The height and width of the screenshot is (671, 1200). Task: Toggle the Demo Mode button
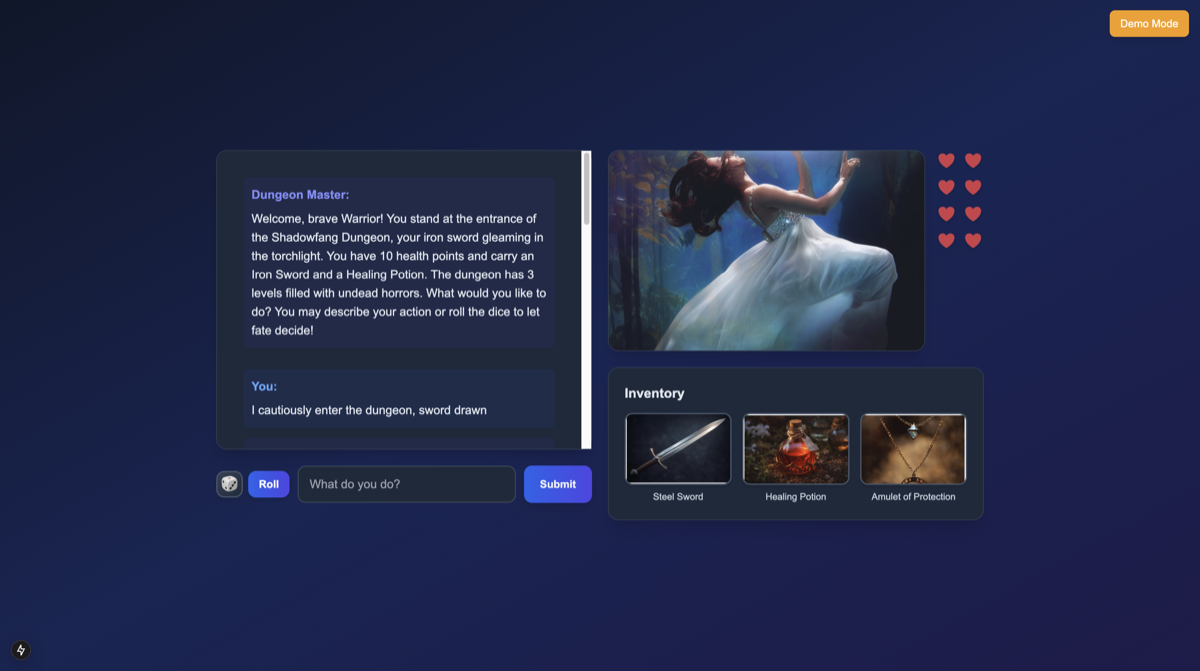[1149, 23]
